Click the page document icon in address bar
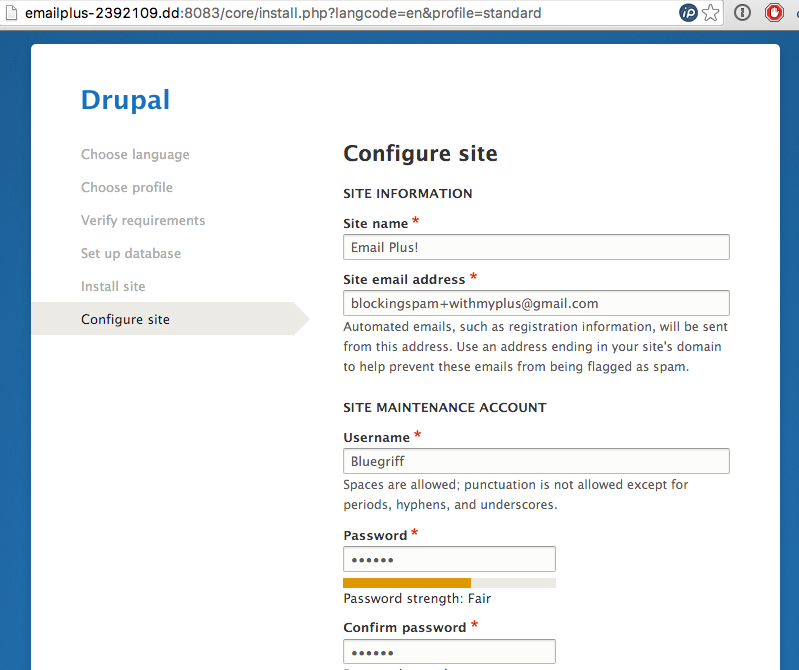The height and width of the screenshot is (670, 799). (11, 12)
